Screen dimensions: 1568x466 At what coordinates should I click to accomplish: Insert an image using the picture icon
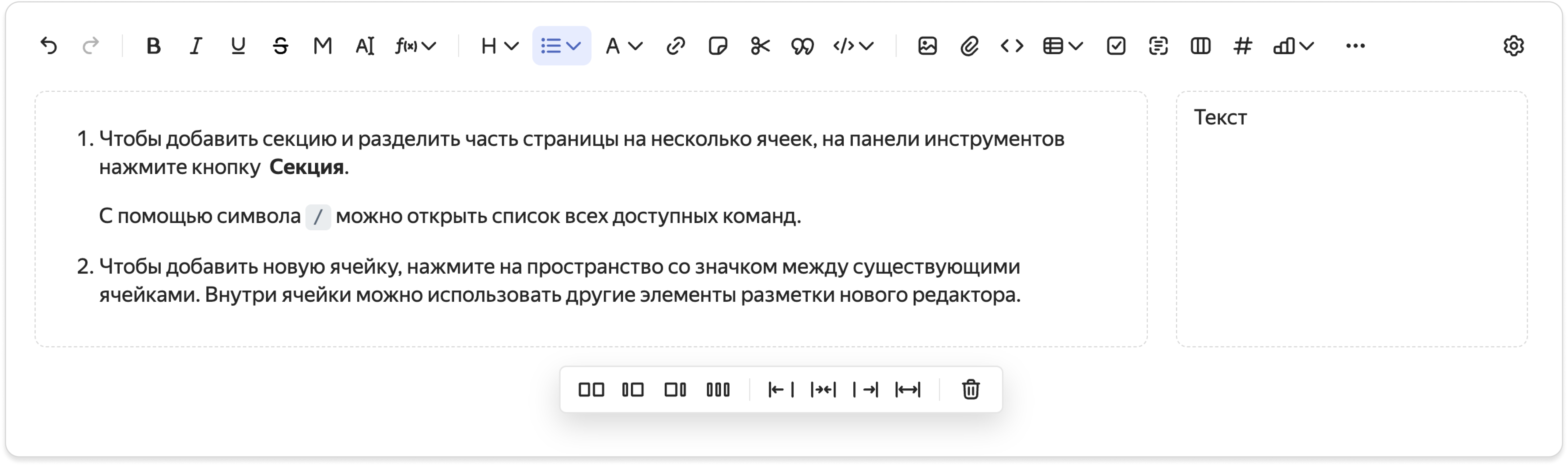pyautogui.click(x=927, y=46)
